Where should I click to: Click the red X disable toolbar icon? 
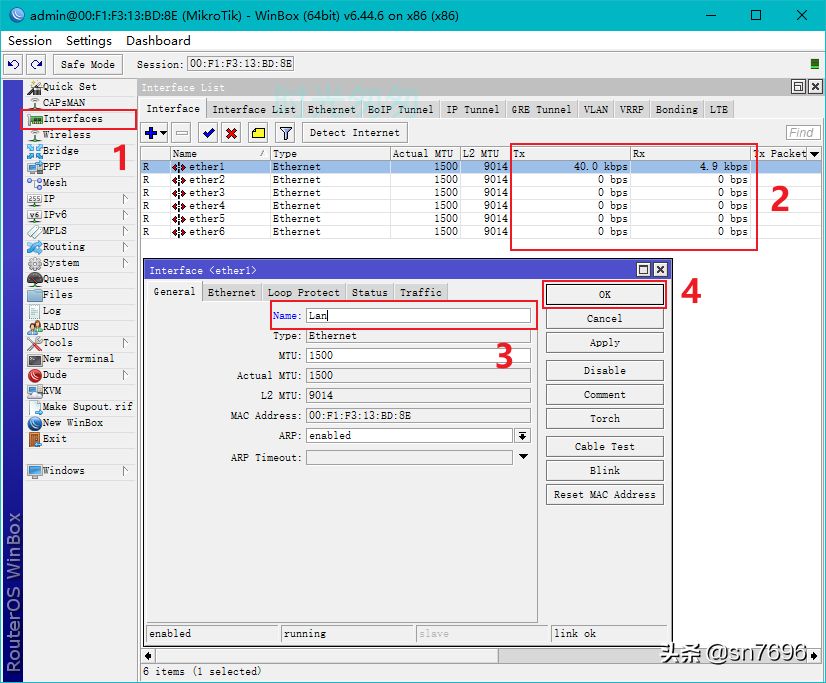tap(231, 133)
